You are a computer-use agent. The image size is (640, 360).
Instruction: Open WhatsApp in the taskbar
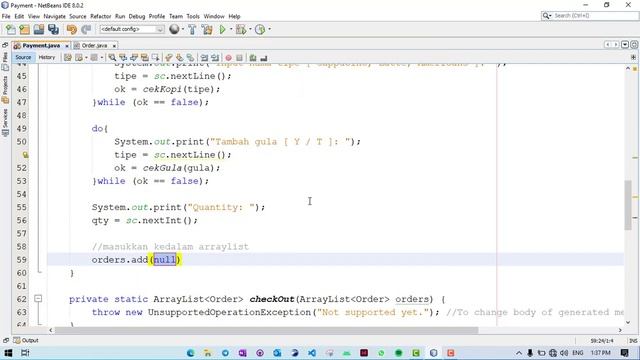click(x=381, y=353)
